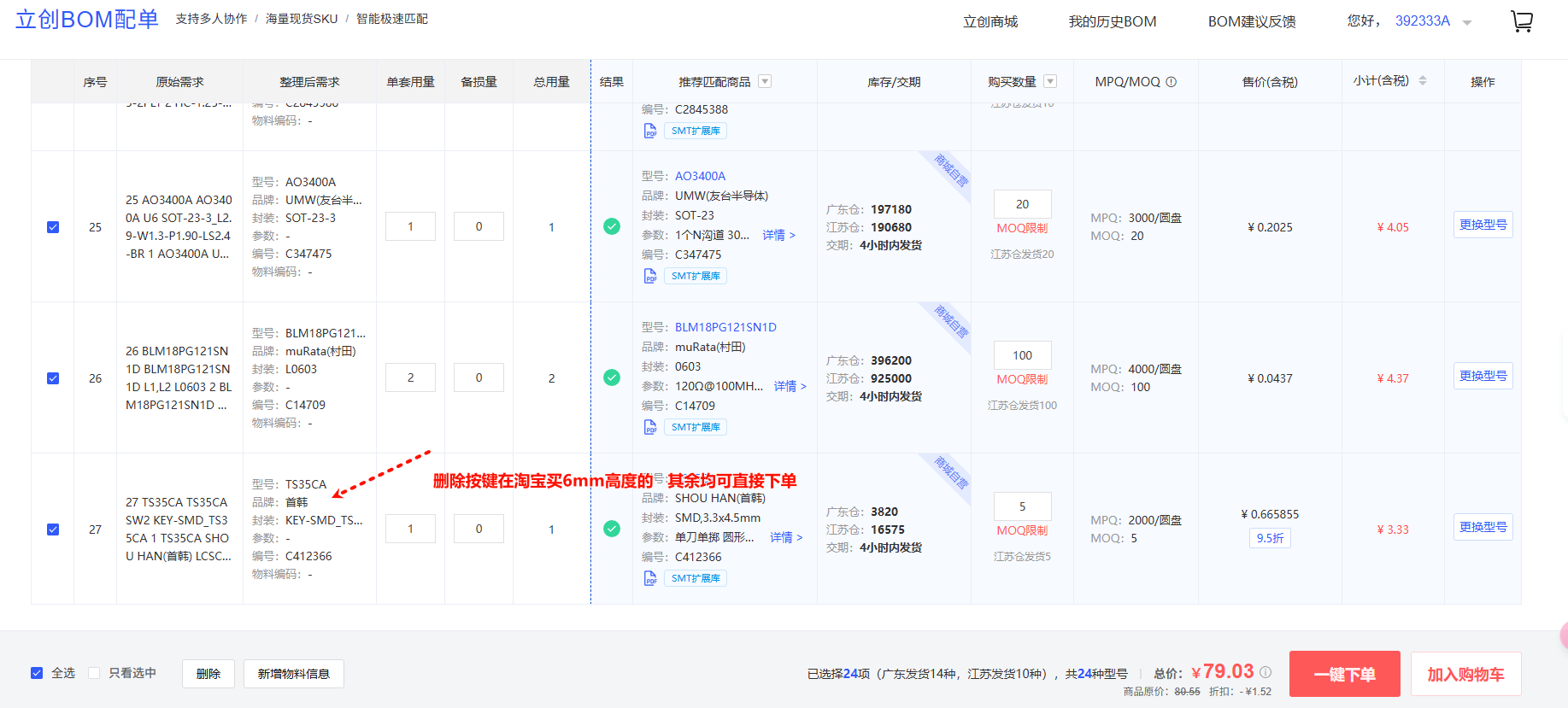Click username 392333A
The width and height of the screenshot is (1568, 708).
[x=1423, y=20]
